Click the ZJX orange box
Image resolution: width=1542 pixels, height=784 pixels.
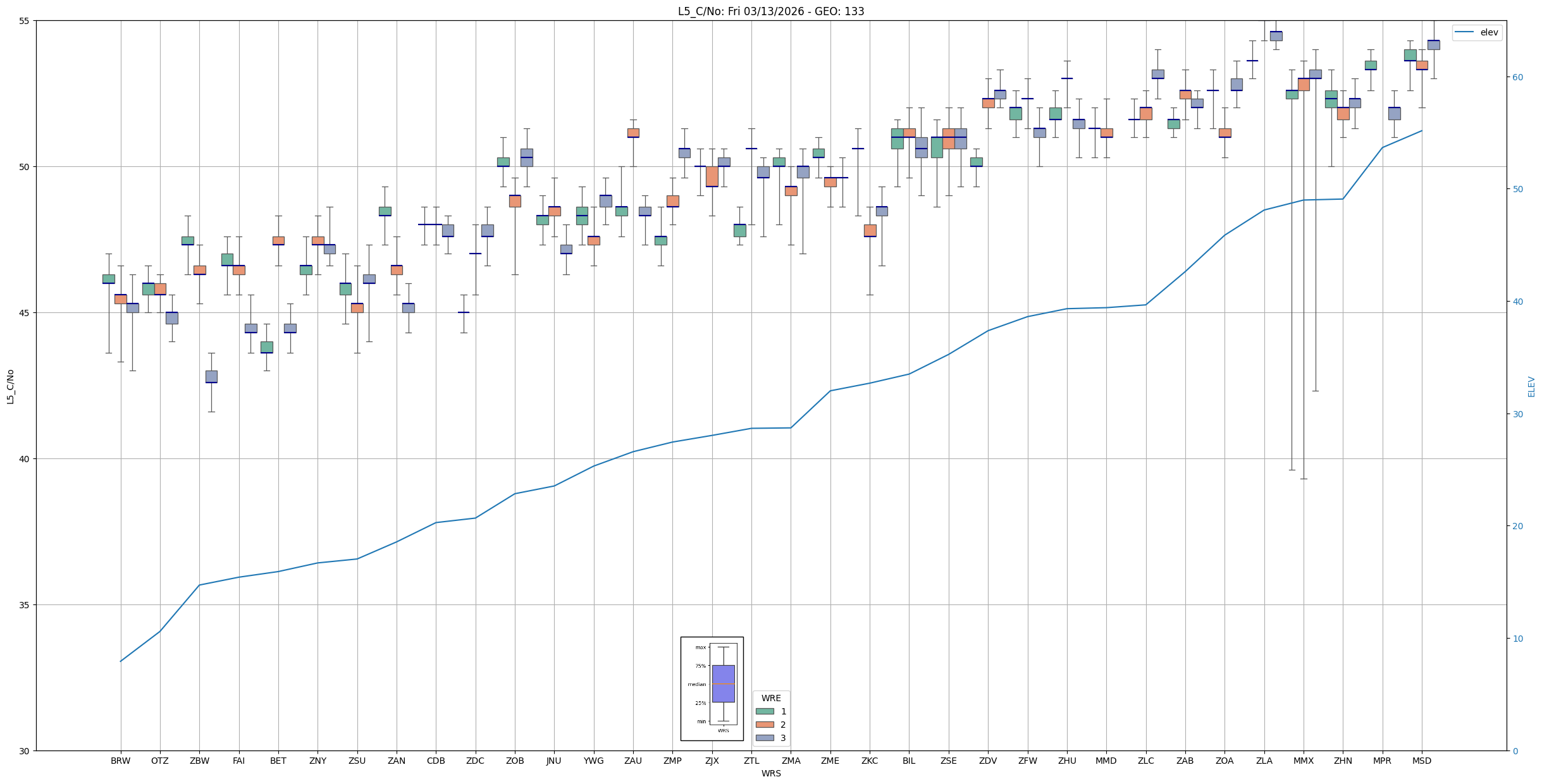point(712,176)
